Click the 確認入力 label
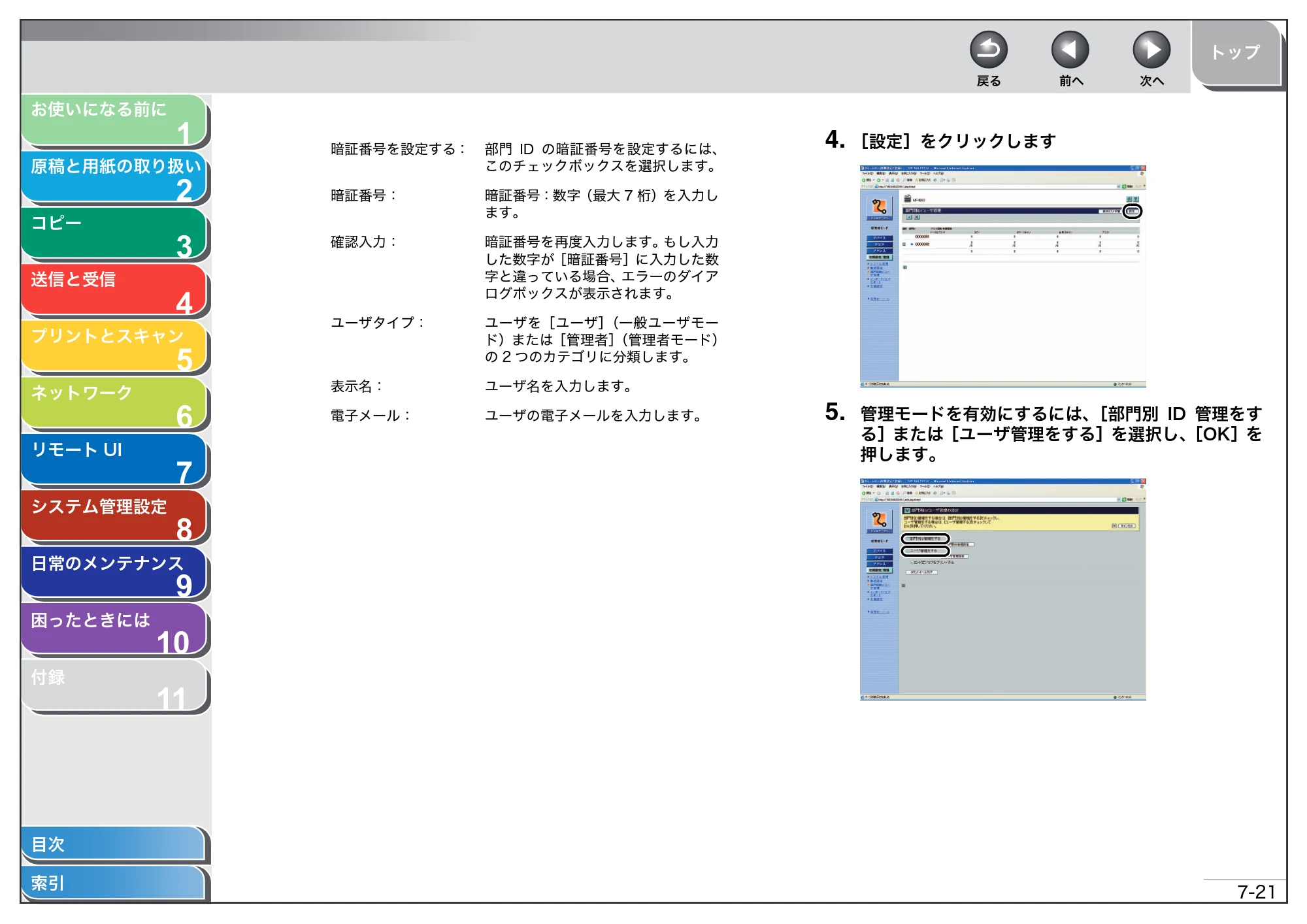This screenshot has height=924, width=1307. (x=363, y=242)
